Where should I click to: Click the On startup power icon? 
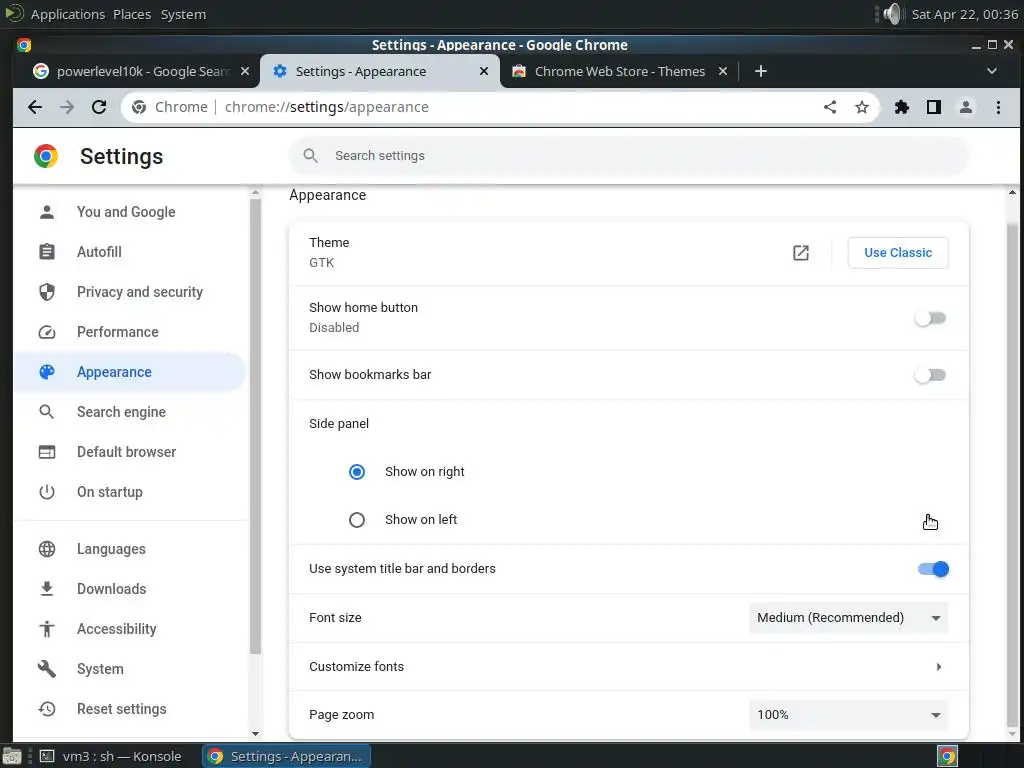coord(47,492)
